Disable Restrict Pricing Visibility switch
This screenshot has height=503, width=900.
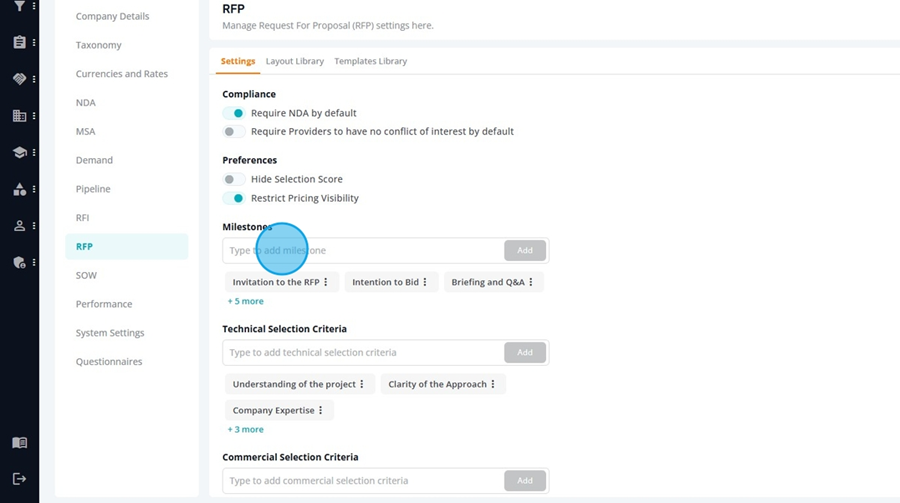pos(234,198)
